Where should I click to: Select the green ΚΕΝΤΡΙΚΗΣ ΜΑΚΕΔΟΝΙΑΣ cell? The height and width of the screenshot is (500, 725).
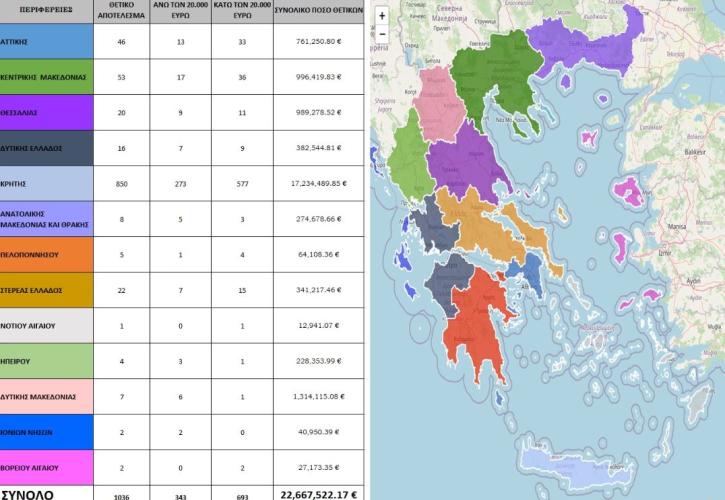46,77
